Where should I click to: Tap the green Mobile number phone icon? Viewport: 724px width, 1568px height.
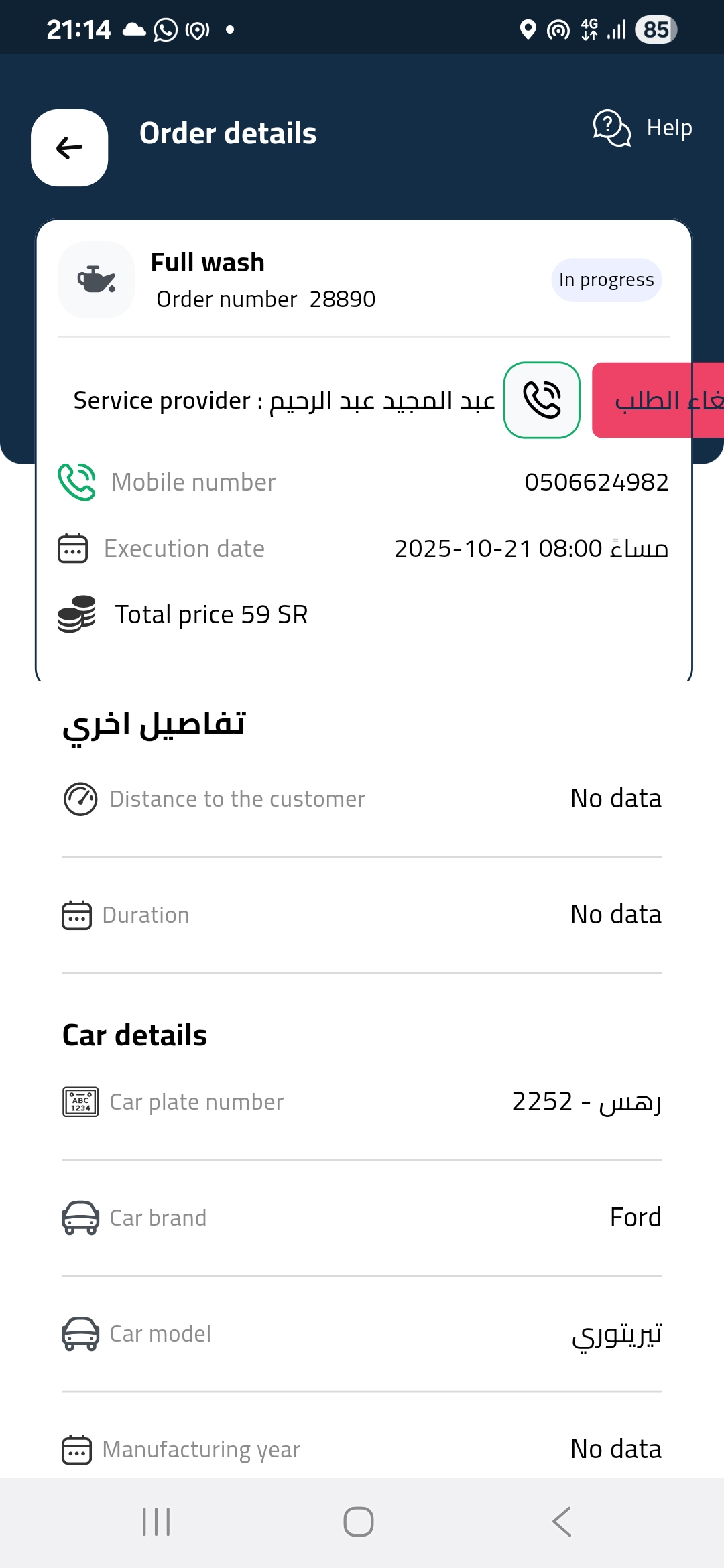click(76, 482)
